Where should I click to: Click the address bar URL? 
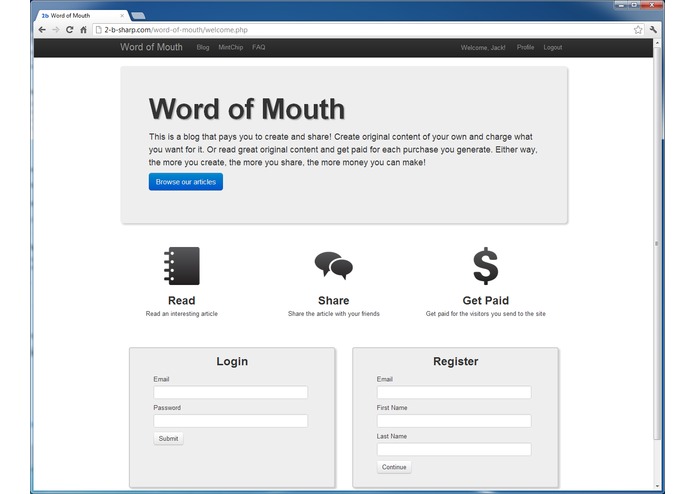coord(176,30)
